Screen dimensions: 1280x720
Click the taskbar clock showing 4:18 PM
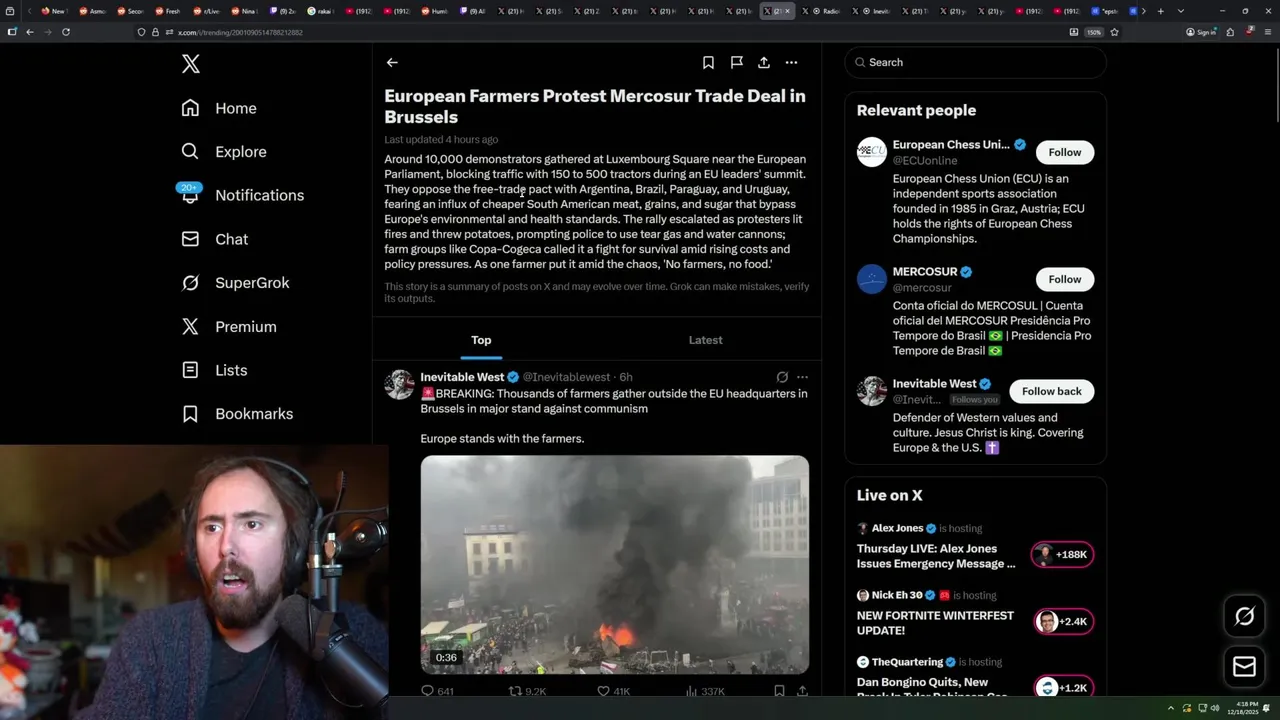pyautogui.click(x=1248, y=706)
